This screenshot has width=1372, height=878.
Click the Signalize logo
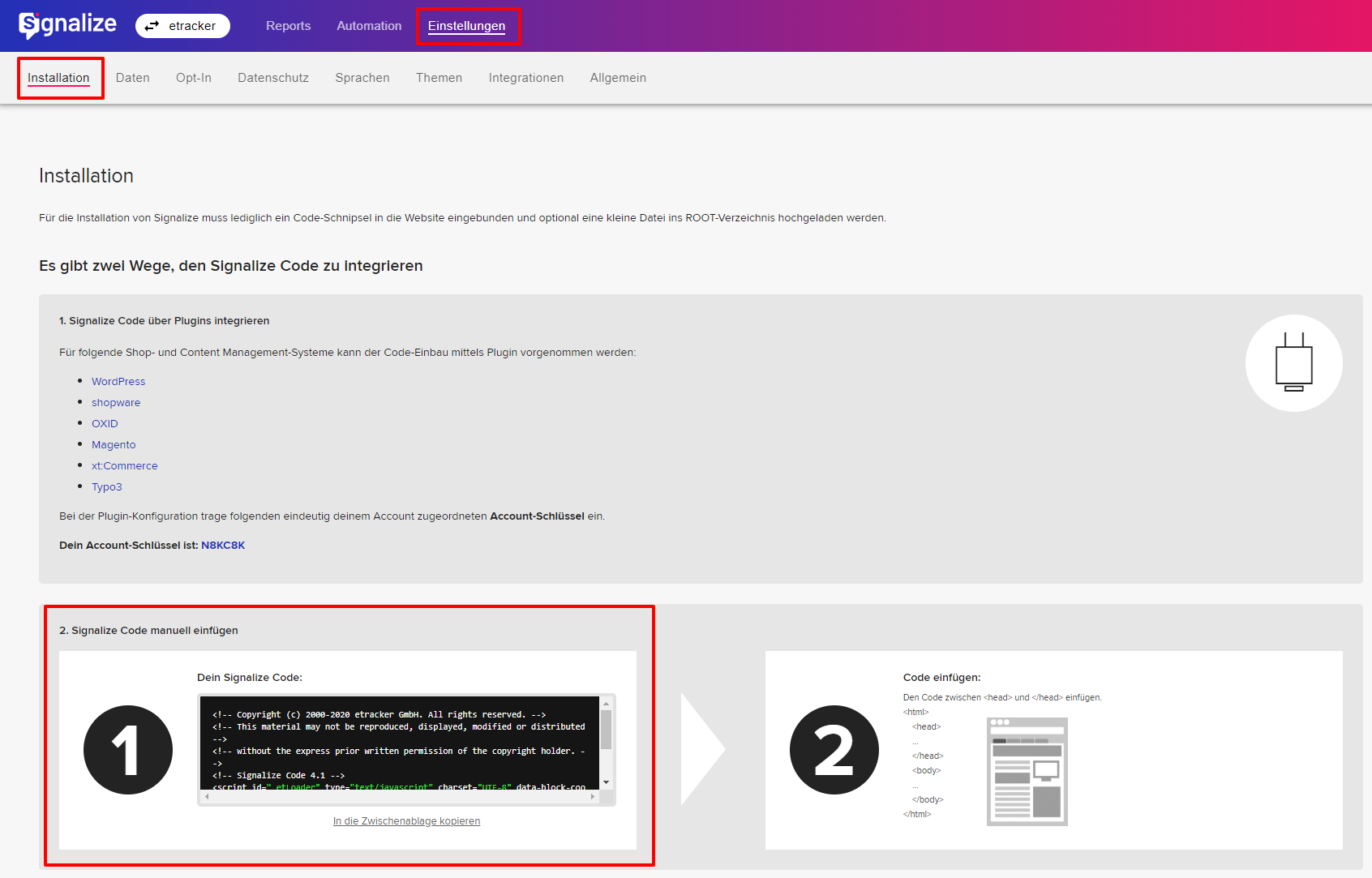pyautogui.click(x=68, y=25)
